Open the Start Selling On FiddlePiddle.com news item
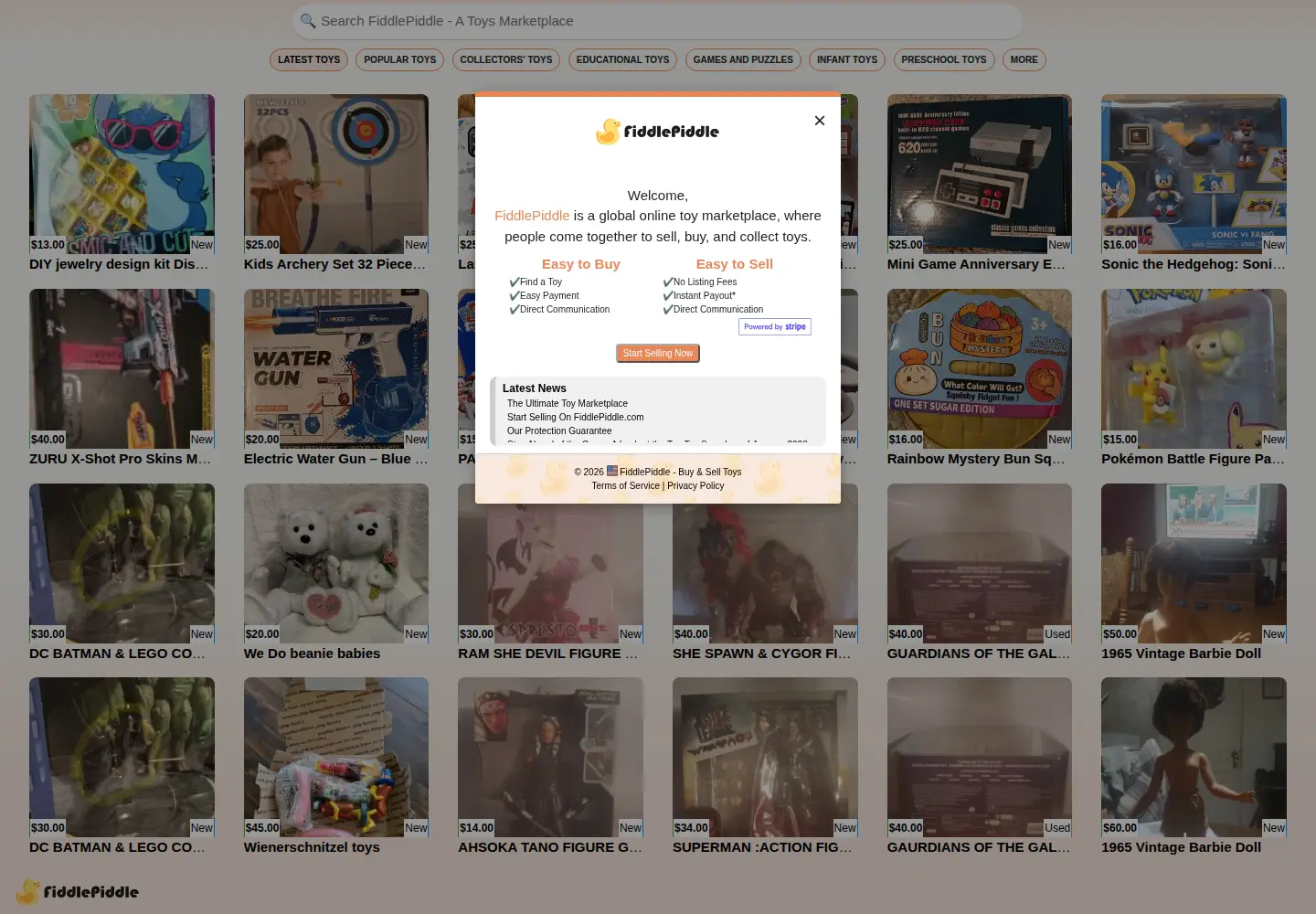1316x914 pixels. (576, 417)
